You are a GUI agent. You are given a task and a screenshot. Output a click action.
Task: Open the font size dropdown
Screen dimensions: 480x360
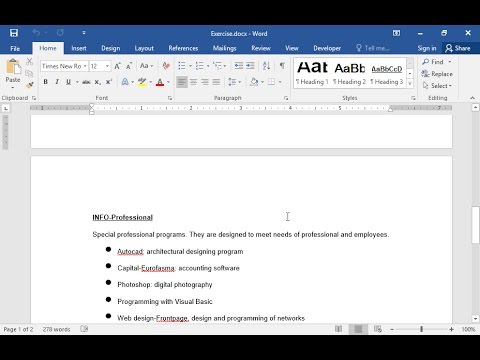(107, 66)
